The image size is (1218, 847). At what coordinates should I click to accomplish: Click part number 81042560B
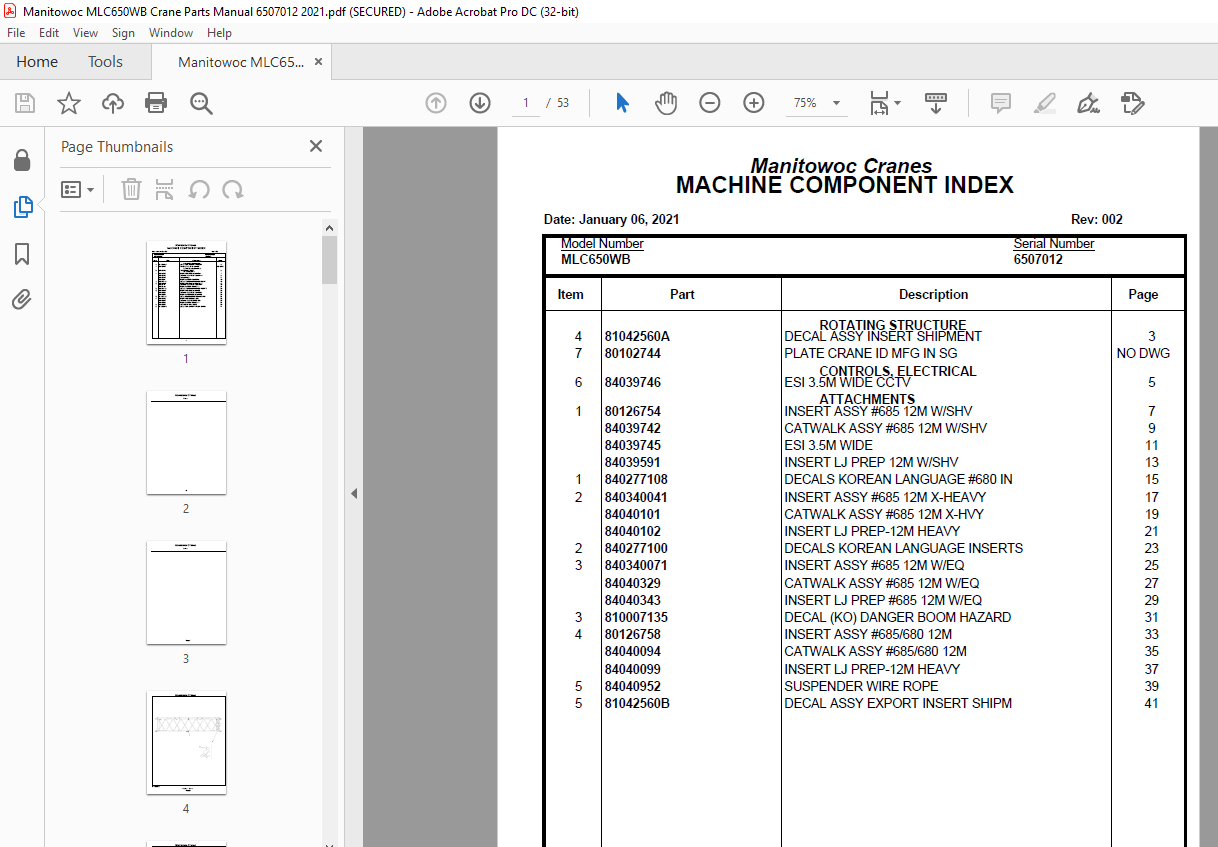click(x=637, y=704)
